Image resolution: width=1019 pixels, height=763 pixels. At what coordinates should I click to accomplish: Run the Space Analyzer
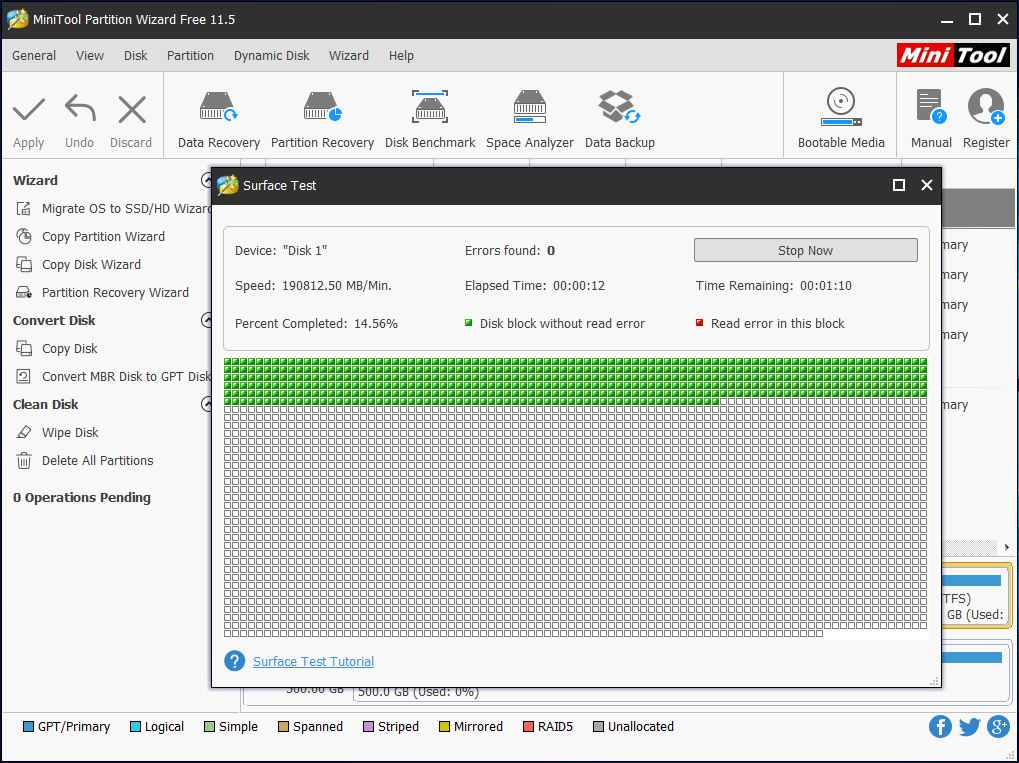[x=529, y=115]
